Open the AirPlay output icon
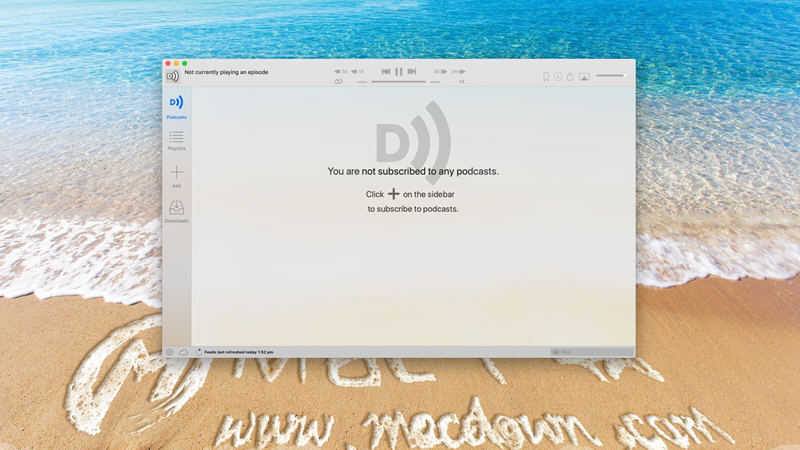The image size is (800, 450). pos(584,77)
